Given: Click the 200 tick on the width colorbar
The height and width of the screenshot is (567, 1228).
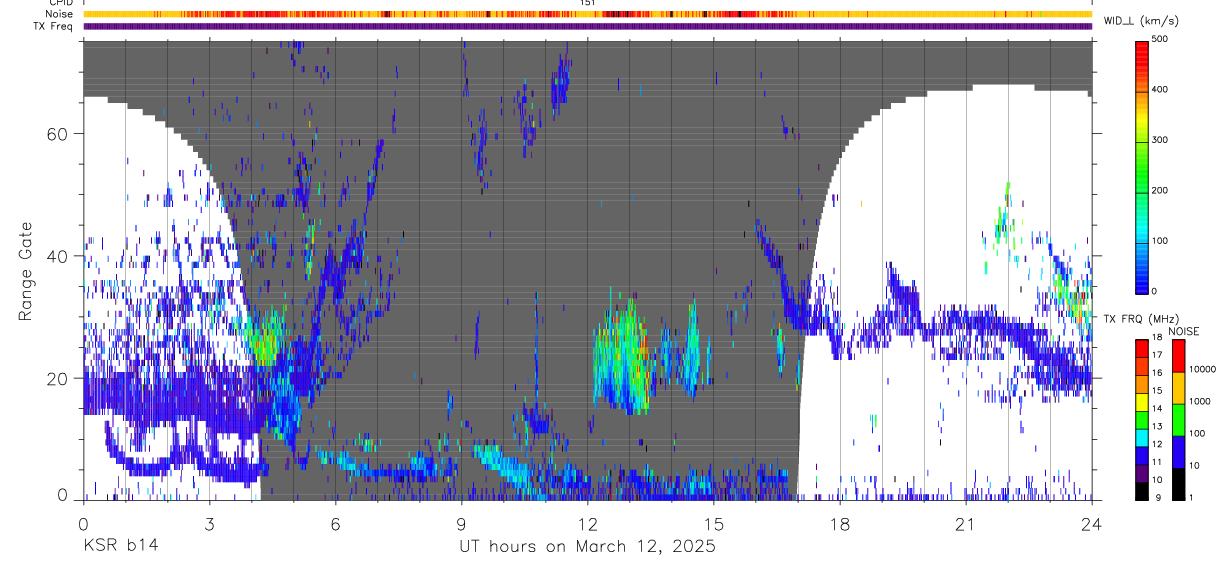Looking at the screenshot, I should pyautogui.click(x=1162, y=190).
